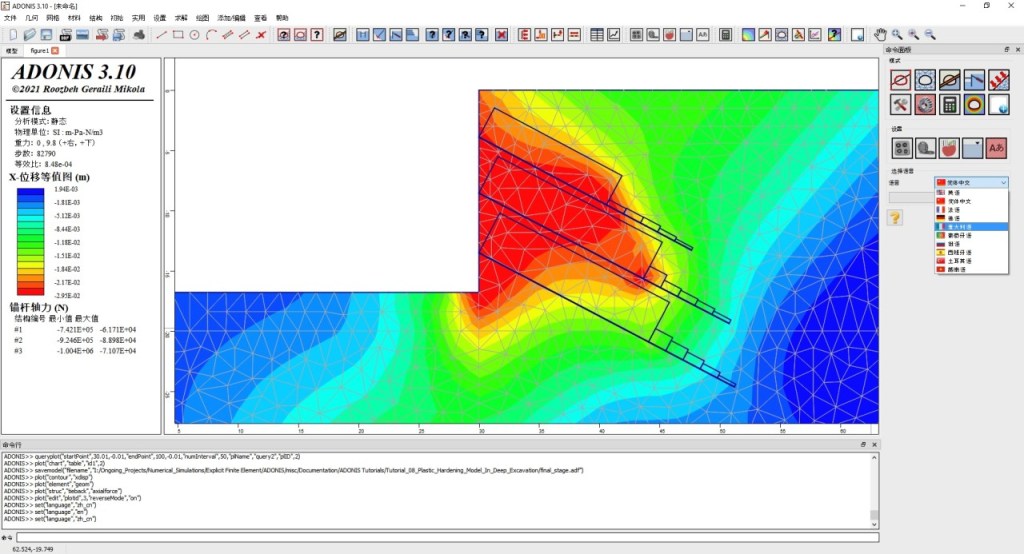Open the 文件 (File) menu
The image size is (1024, 554).
(10, 18)
